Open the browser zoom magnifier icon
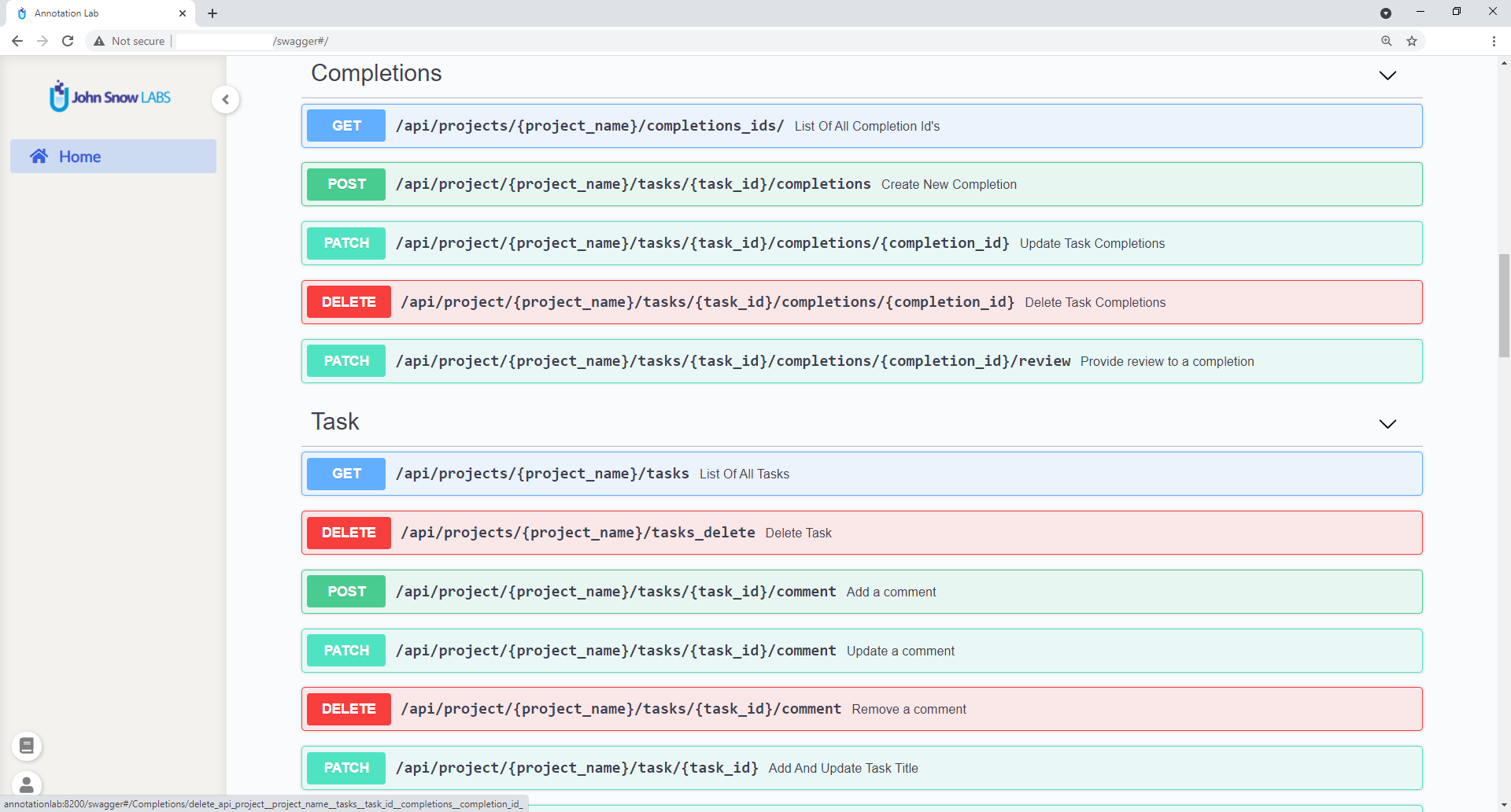 coord(1387,41)
